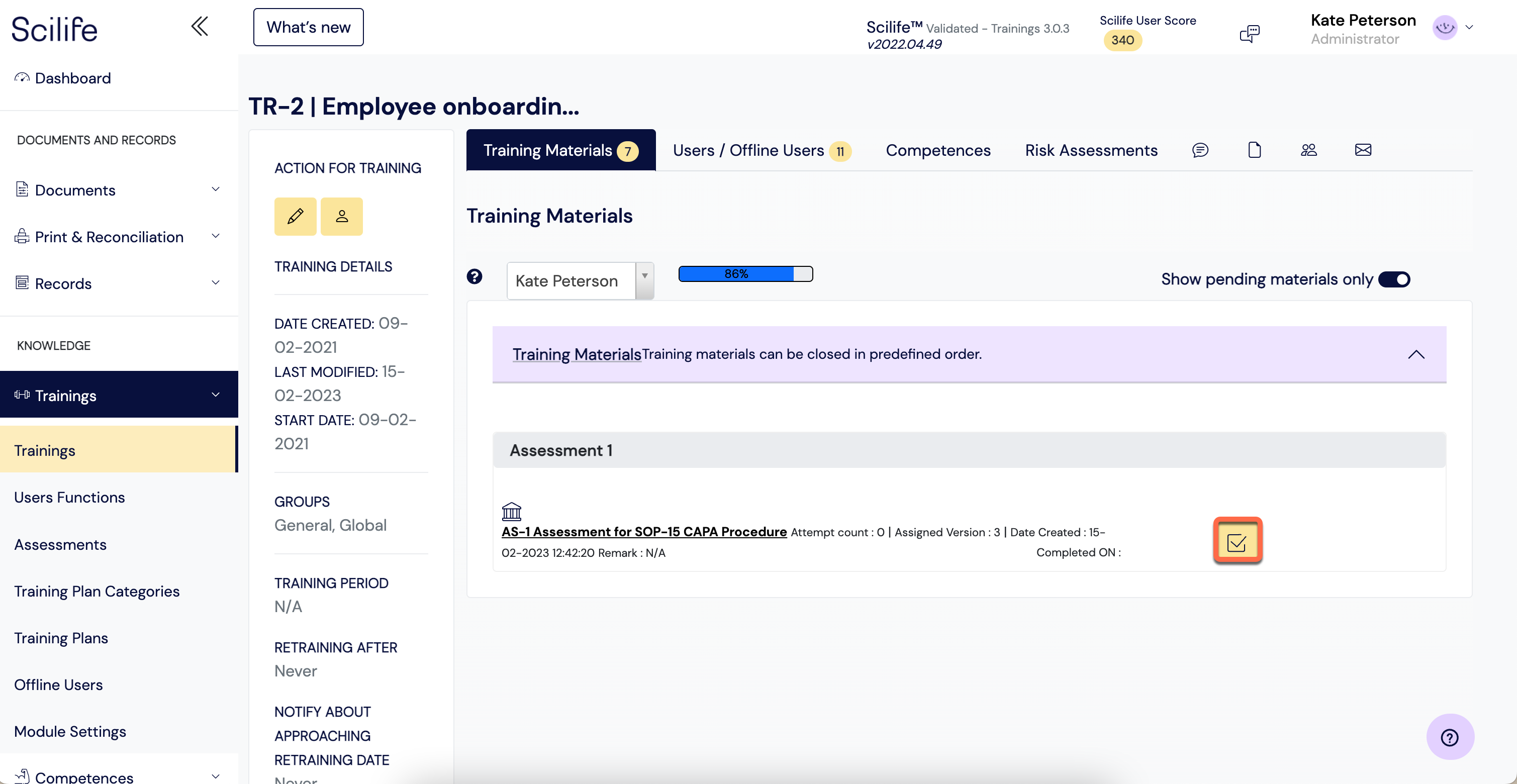Screen dimensions: 1517x784
Task: Open Module Settings in the sidebar
Action: coord(70,732)
